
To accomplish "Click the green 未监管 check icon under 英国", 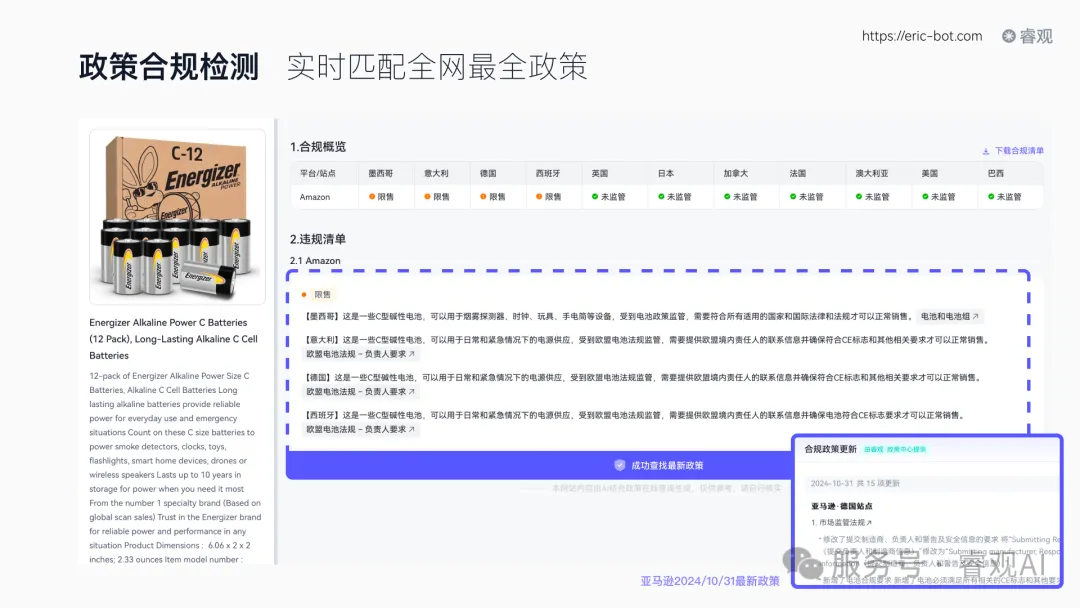I will 596,196.
